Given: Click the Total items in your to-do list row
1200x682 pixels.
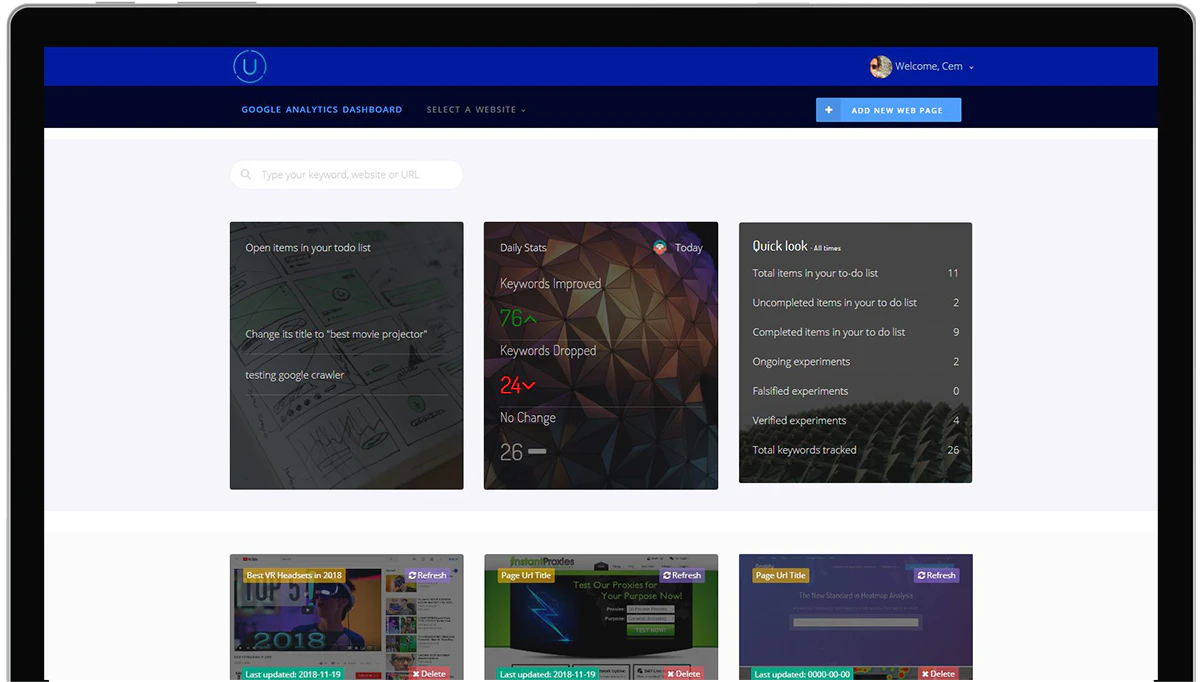Looking at the screenshot, I should (855, 273).
